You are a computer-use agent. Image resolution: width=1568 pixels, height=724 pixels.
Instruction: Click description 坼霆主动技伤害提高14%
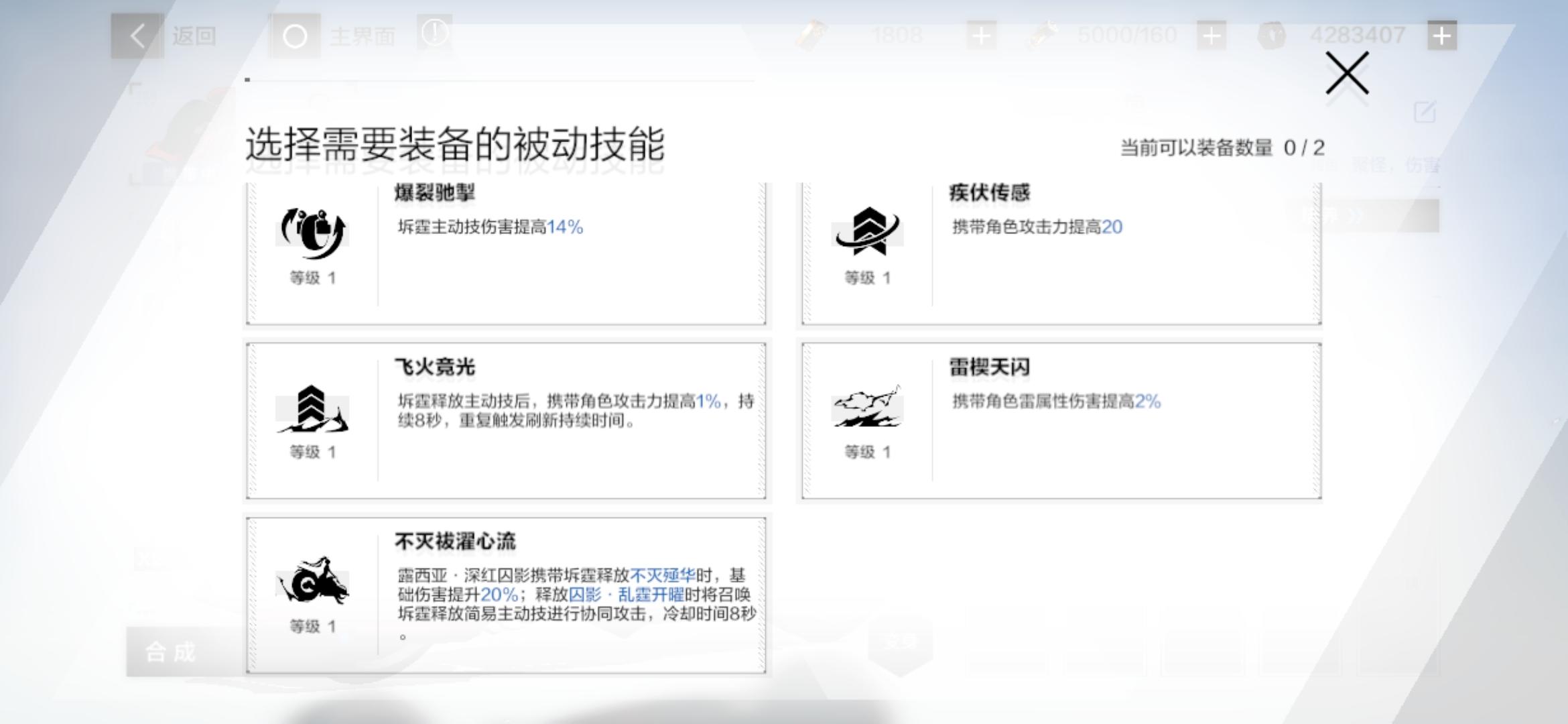tap(490, 227)
